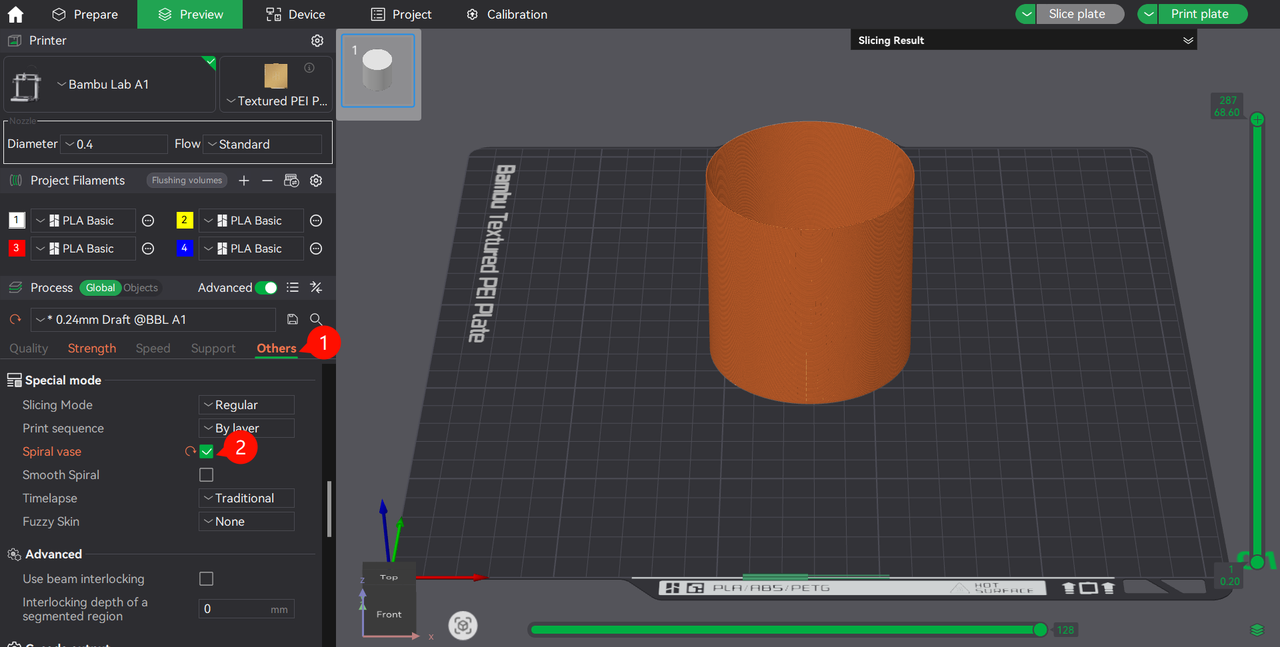Open printer settings gear icon

point(317,41)
